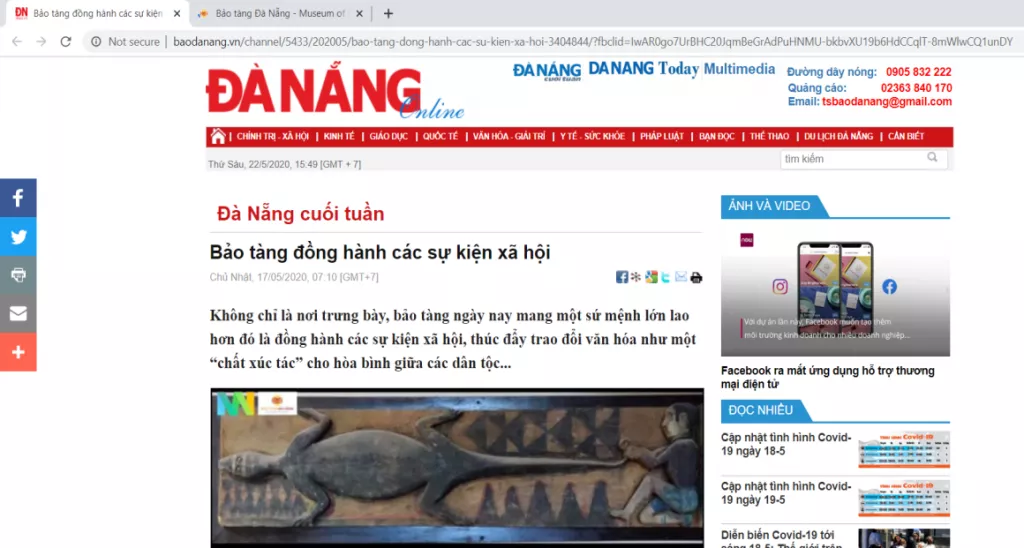Image resolution: width=1024 pixels, height=548 pixels.
Task: Click the asterisk-shaped share icon beside article date
Action: 636,277
